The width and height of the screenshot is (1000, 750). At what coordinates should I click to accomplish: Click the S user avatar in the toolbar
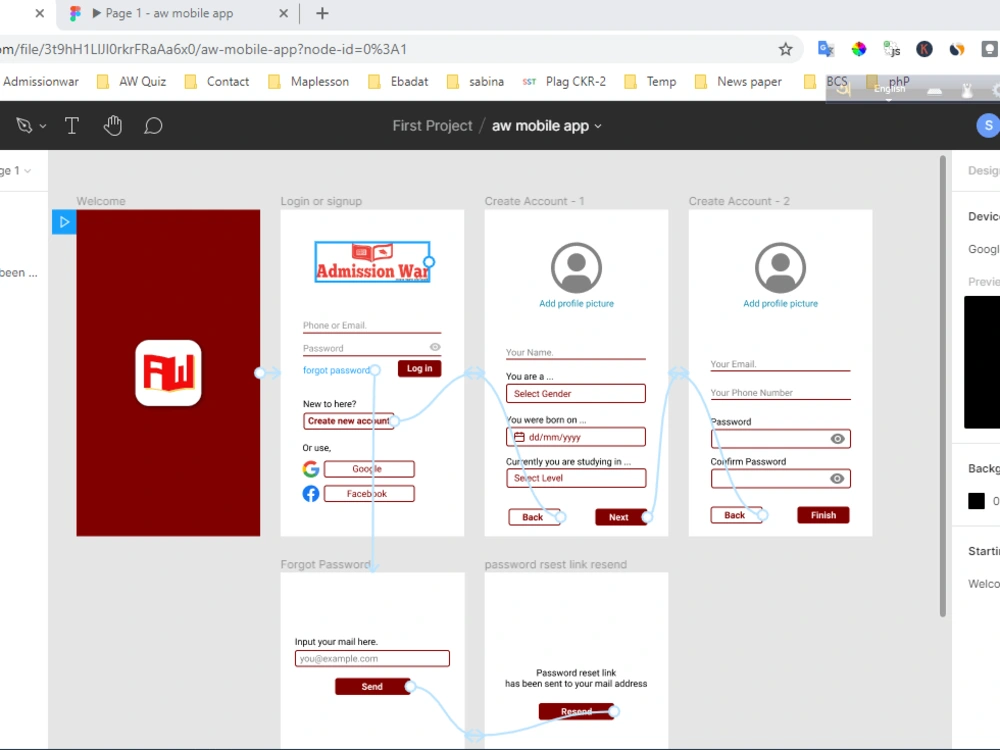(988, 125)
